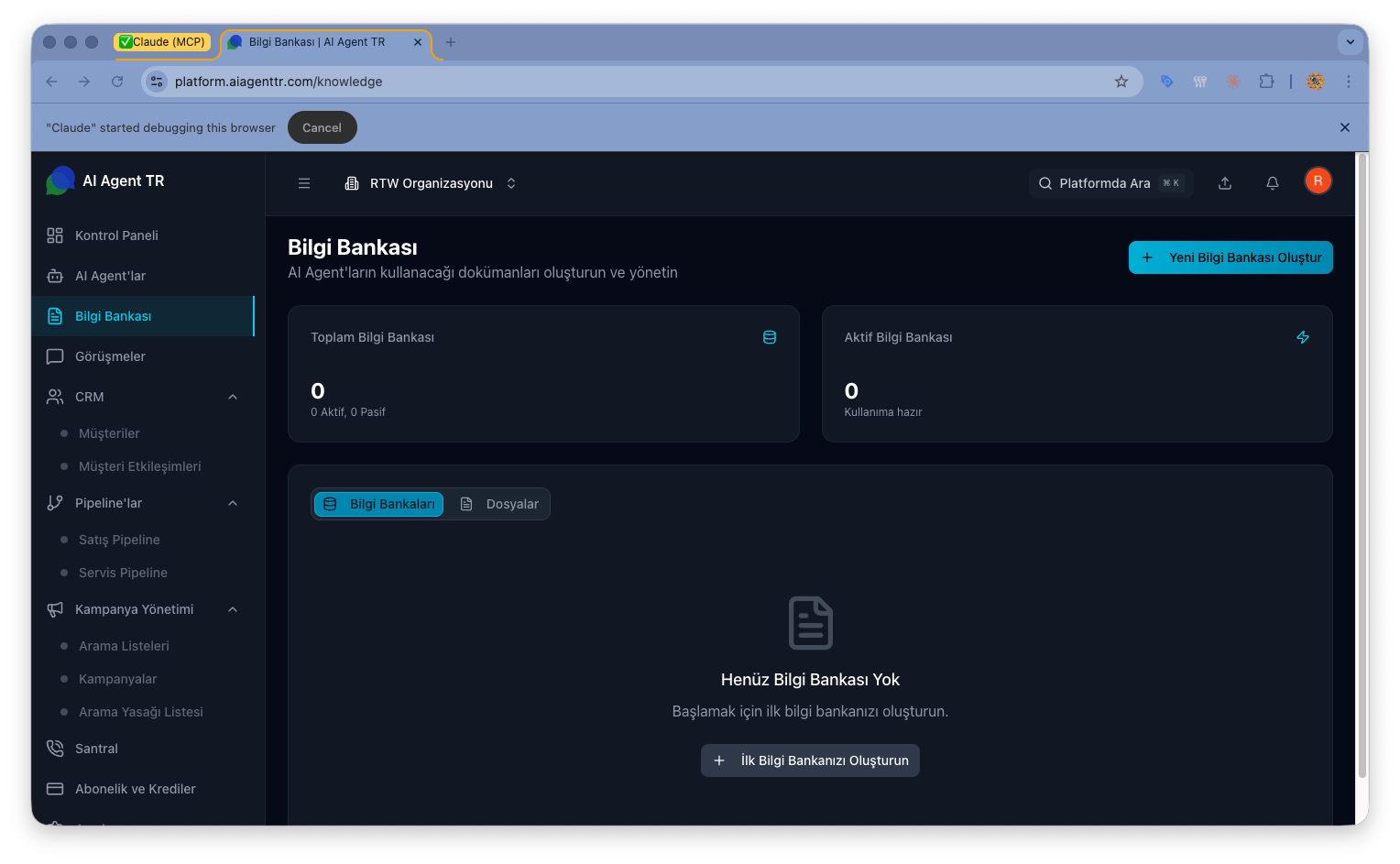The image size is (1400, 864).
Task: Open Satış Pipeline in sidebar
Action: click(x=119, y=540)
